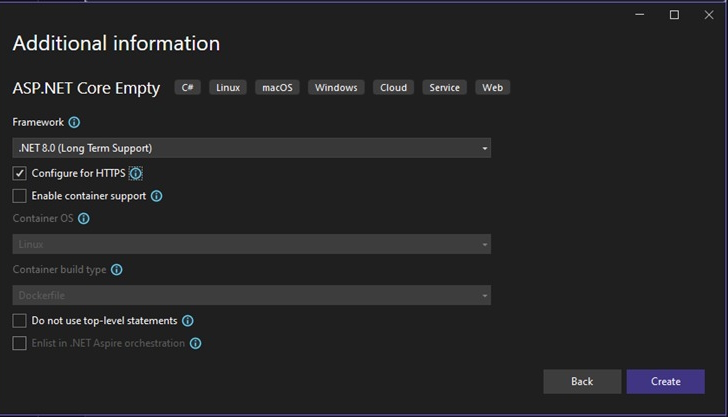Click the C# tag
The height and width of the screenshot is (417, 728).
tap(188, 87)
